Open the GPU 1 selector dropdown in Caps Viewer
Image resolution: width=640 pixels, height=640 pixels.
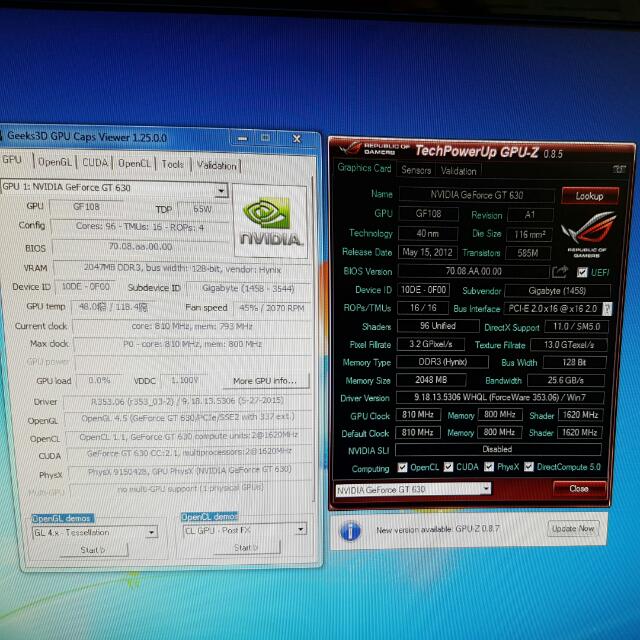point(221,190)
